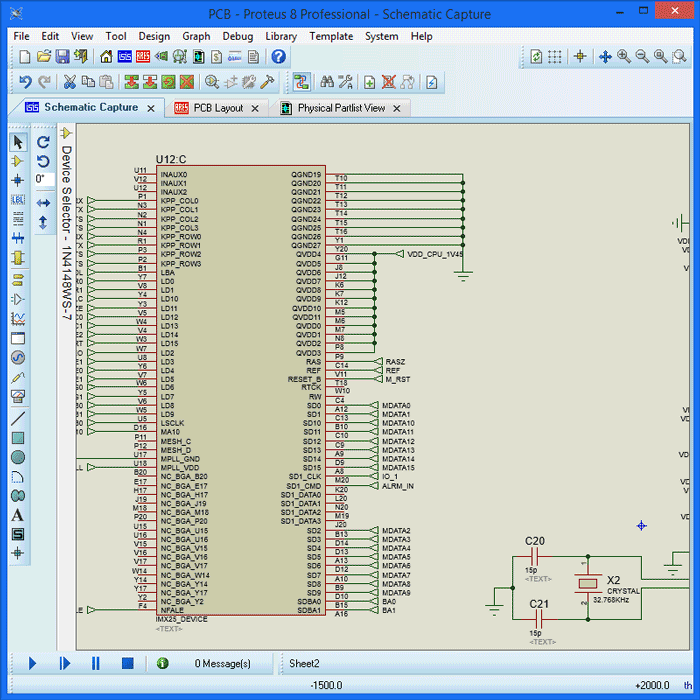700x700 pixels.
Task: Choose the Probe Mode tool
Action: [18, 377]
